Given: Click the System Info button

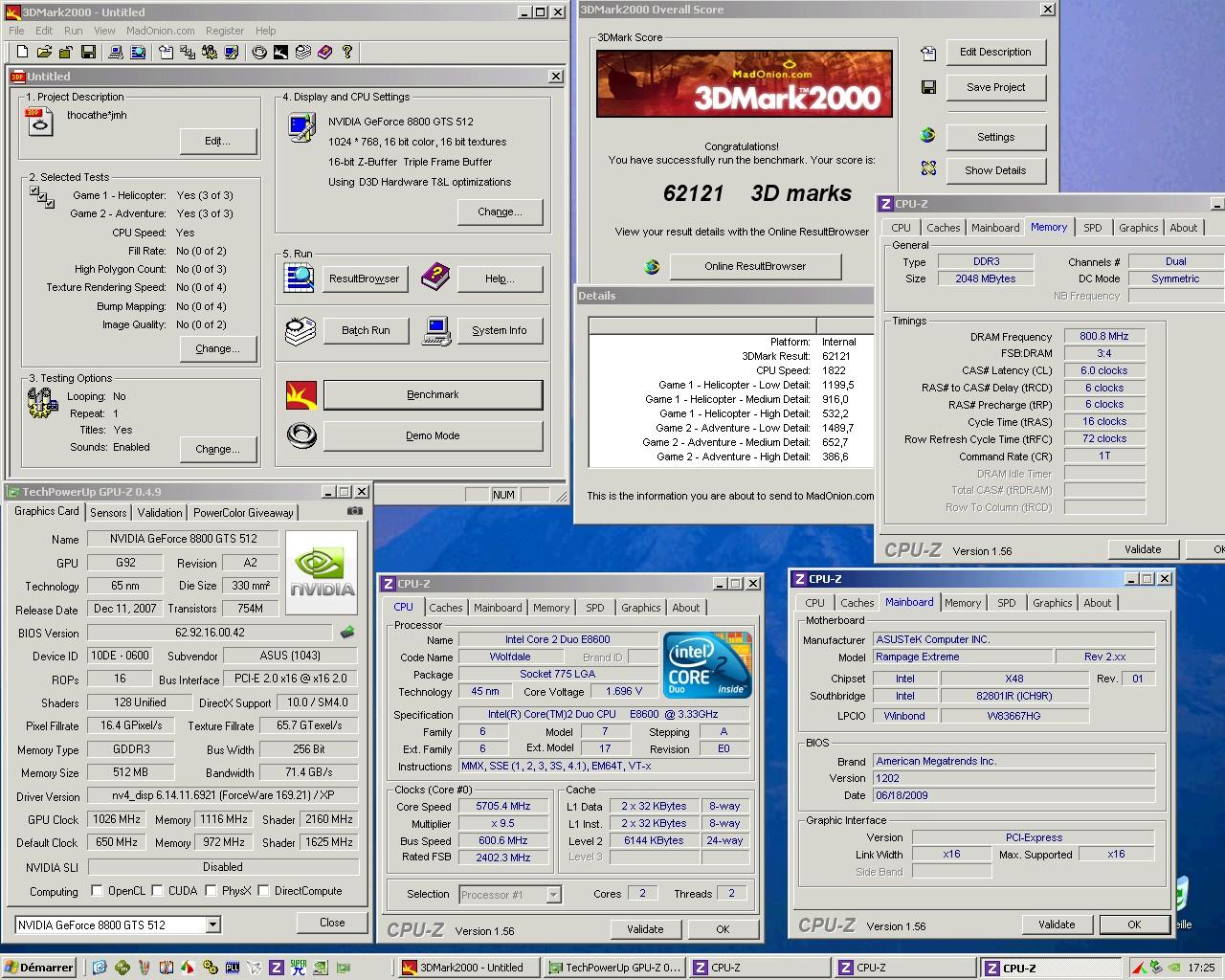Looking at the screenshot, I should coord(499,330).
